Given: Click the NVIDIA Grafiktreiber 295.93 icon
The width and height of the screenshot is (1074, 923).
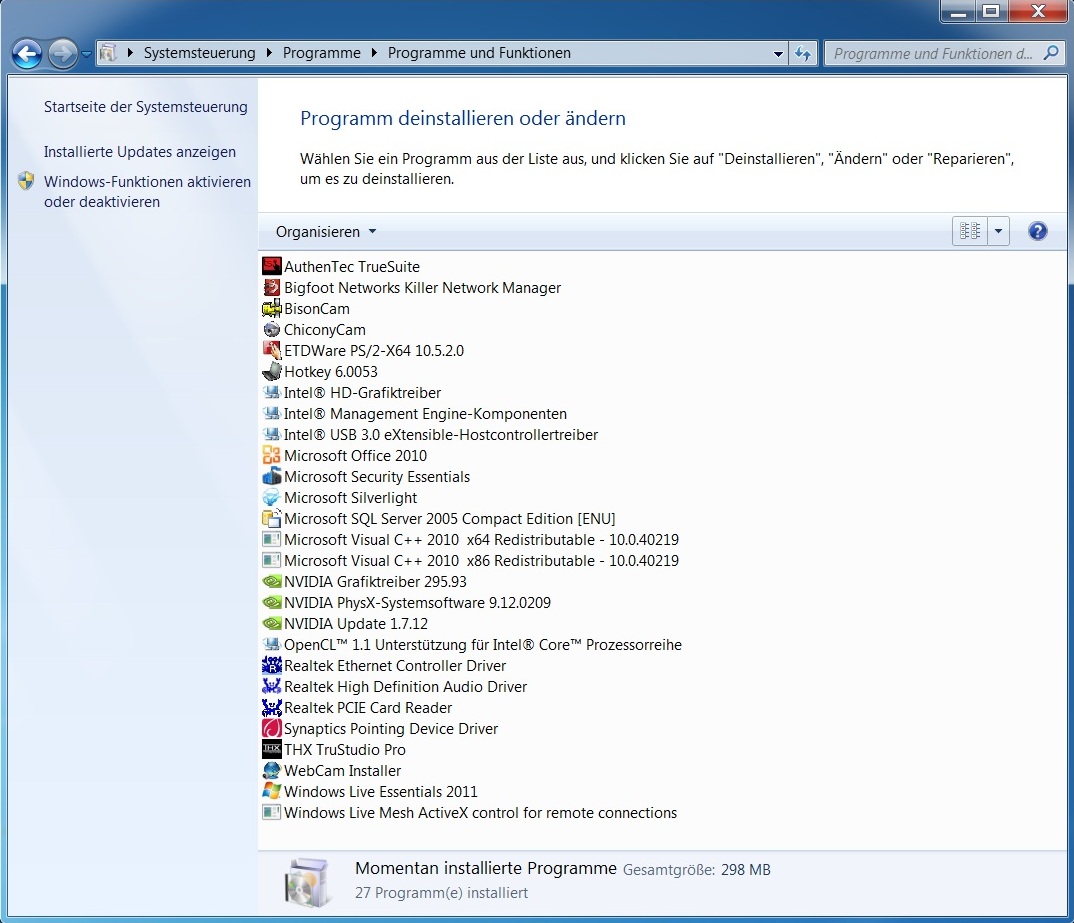Looking at the screenshot, I should click(x=272, y=581).
